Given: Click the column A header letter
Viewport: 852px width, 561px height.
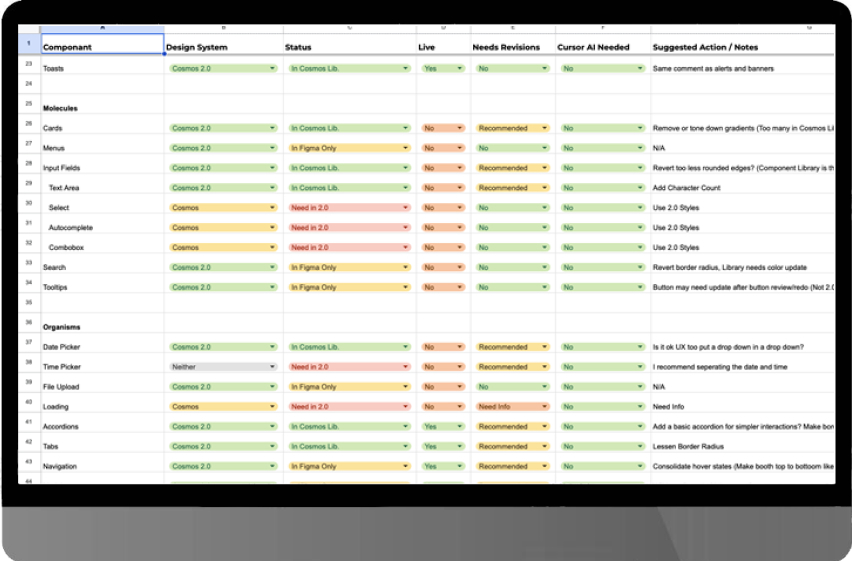Looking at the screenshot, I should (102, 28).
